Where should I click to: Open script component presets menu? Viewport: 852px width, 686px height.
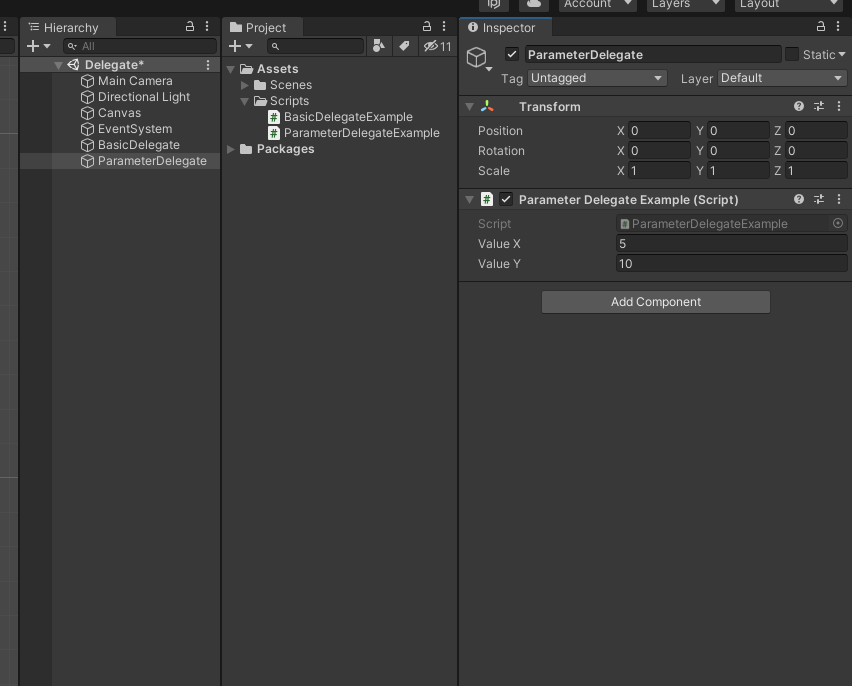coord(818,199)
